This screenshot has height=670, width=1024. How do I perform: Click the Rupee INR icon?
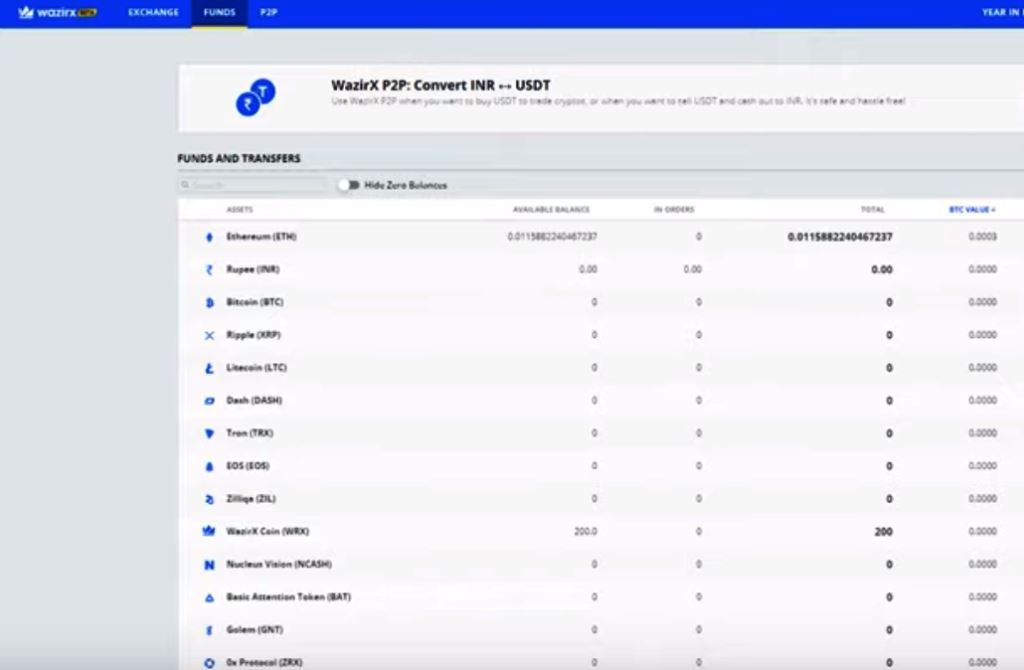[x=210, y=270]
